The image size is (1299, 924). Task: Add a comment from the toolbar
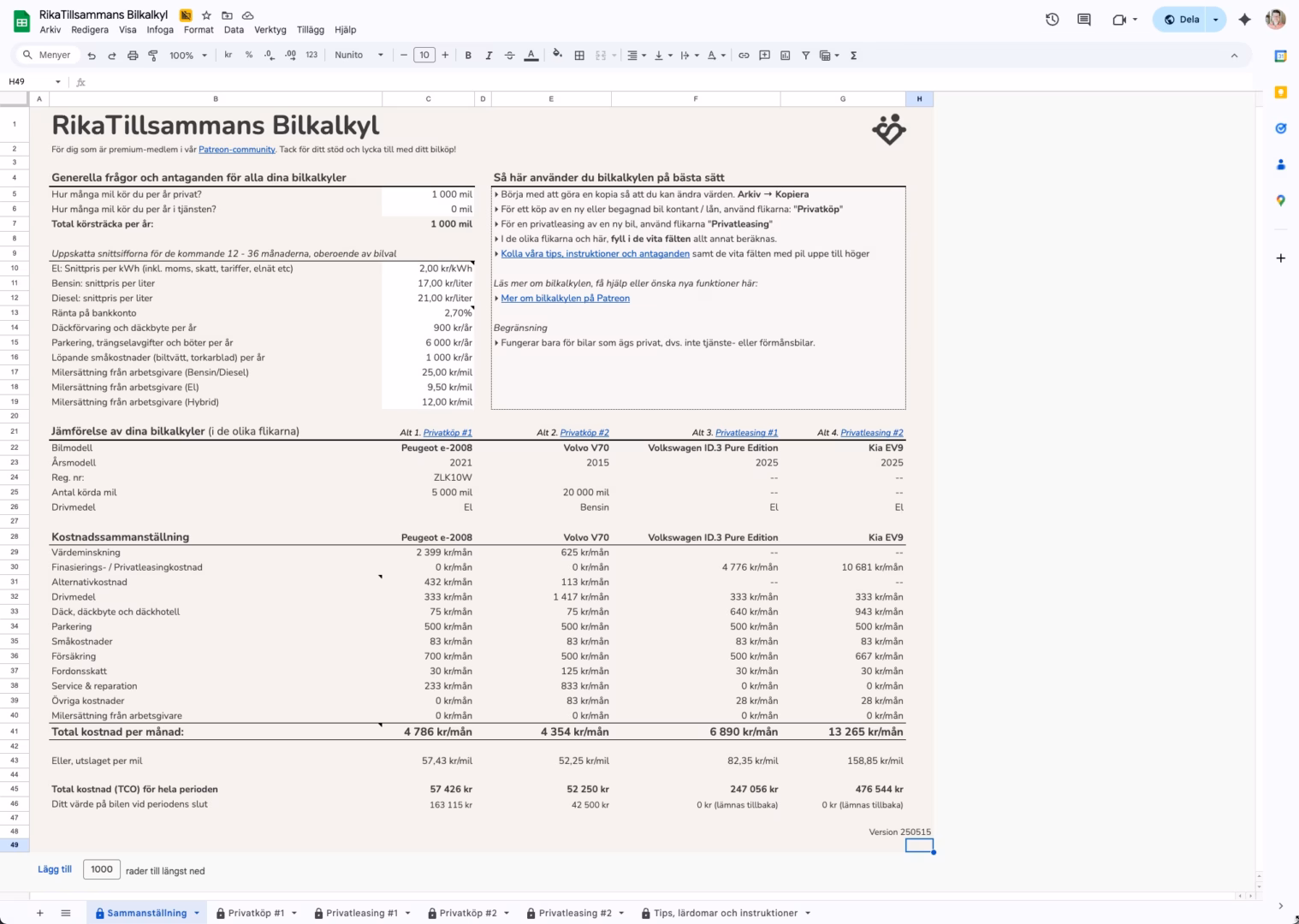point(764,55)
